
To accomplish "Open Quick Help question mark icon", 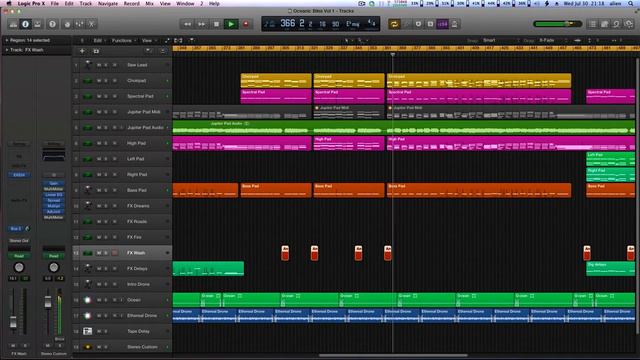I will pos(52,24).
